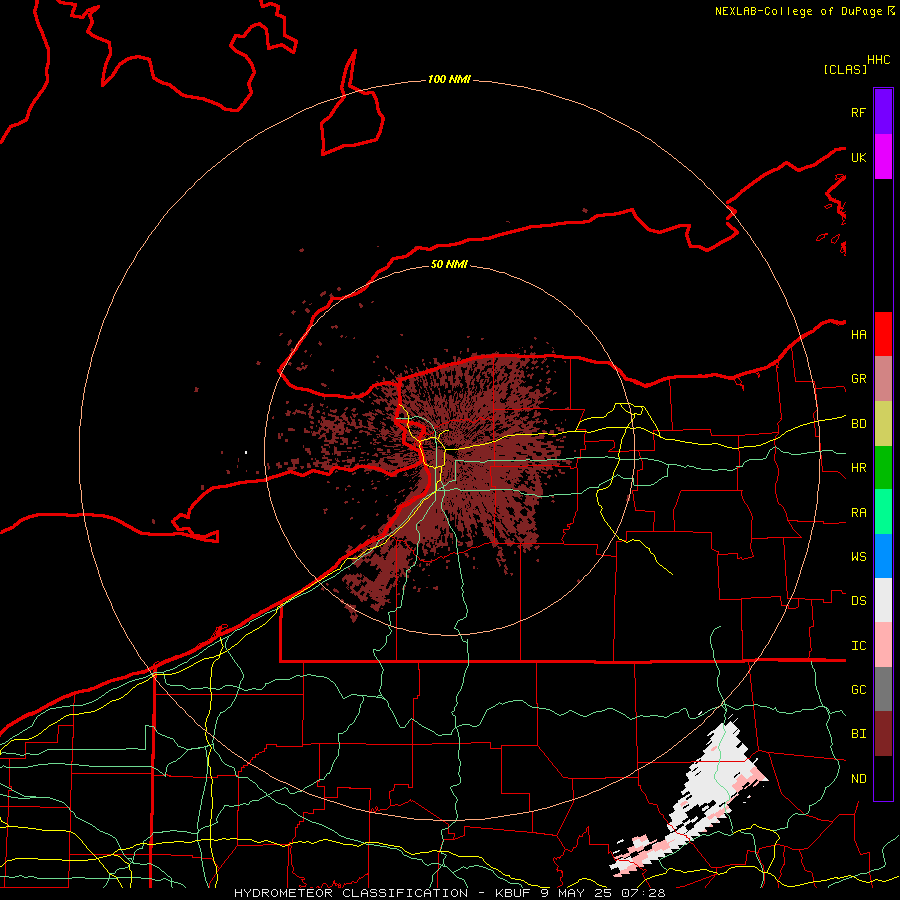Screen dimensions: 900x900
Task: Click the UK legend label
Action: [858, 157]
